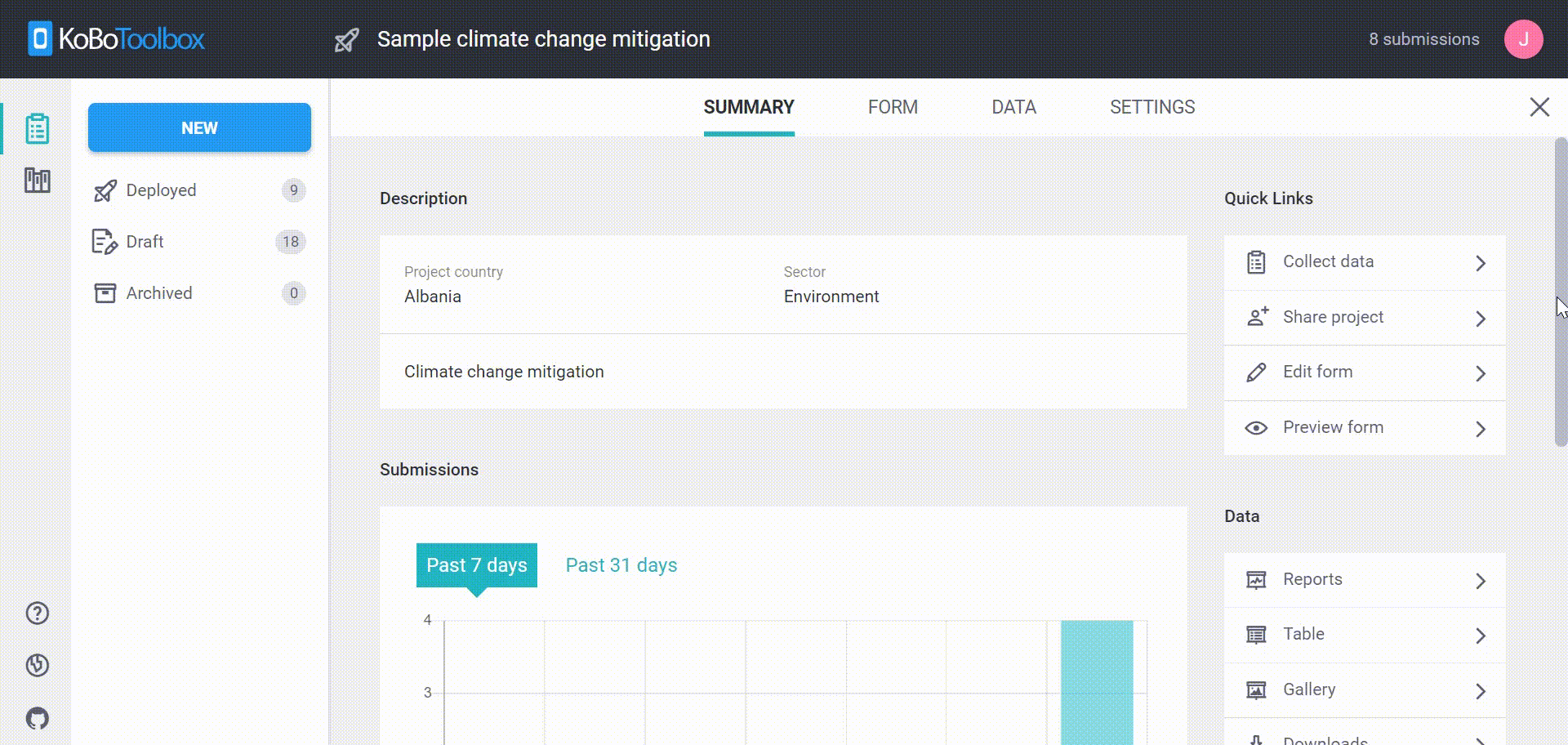Open the user account avatar J

1523,39
